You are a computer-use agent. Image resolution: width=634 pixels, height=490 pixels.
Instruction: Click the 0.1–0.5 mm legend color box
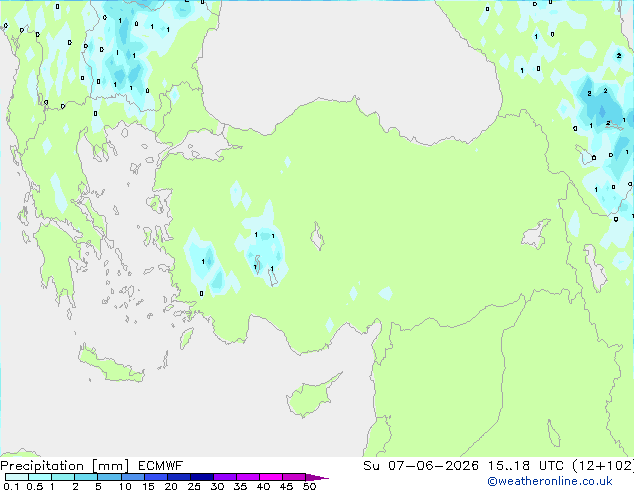(17, 477)
